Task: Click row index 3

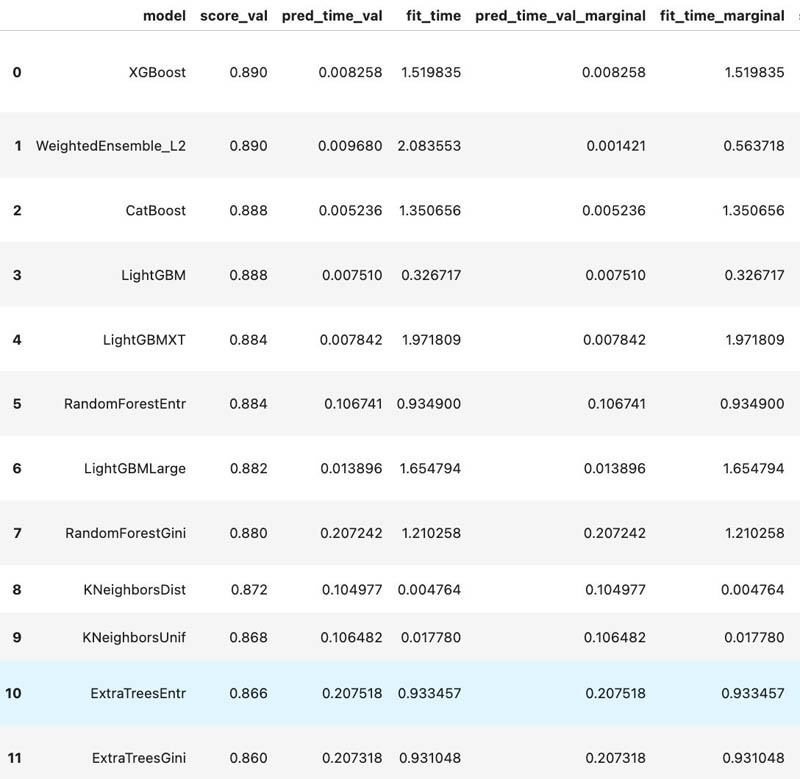Action: coord(17,275)
